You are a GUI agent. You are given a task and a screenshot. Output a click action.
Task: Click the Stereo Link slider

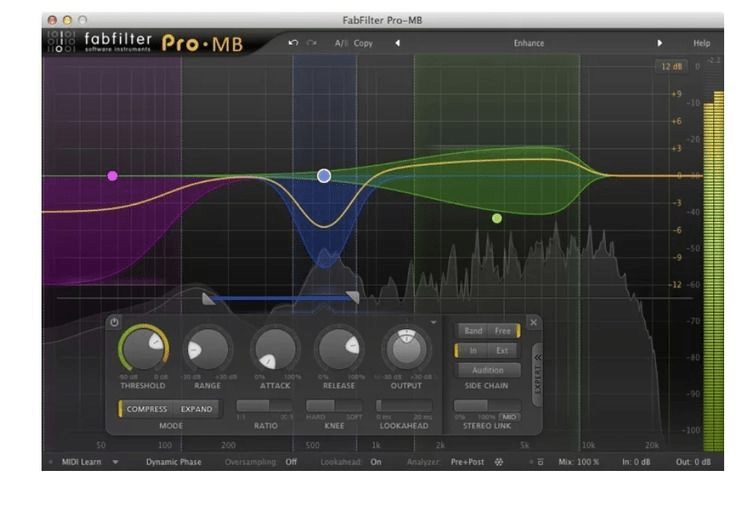(x=487, y=406)
